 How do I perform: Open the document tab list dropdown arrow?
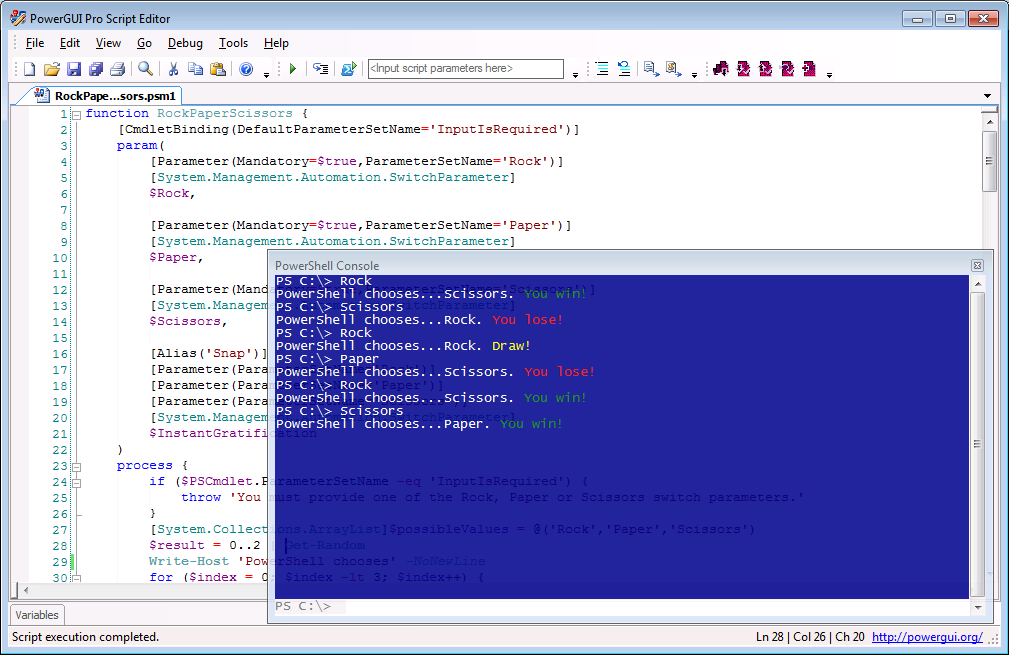coord(988,95)
